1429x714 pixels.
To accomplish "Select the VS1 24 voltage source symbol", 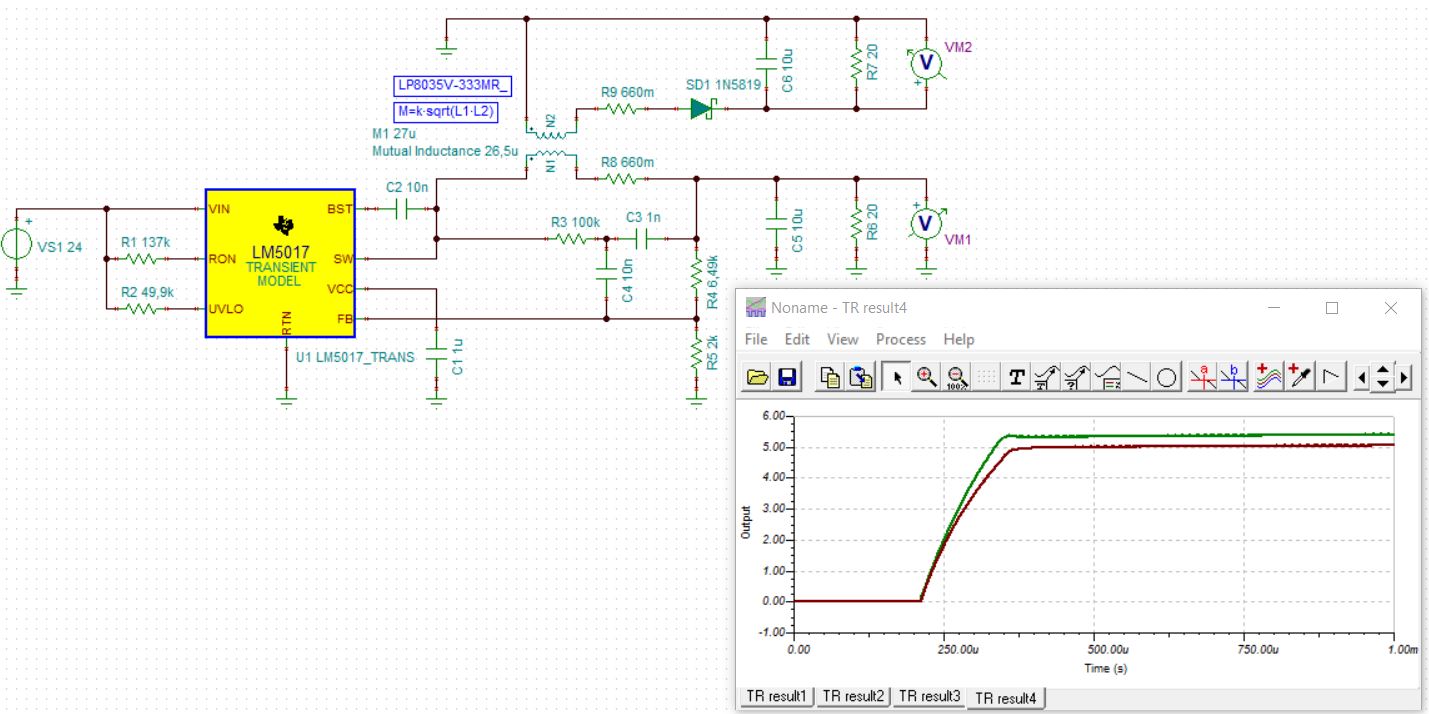I will point(16,244).
